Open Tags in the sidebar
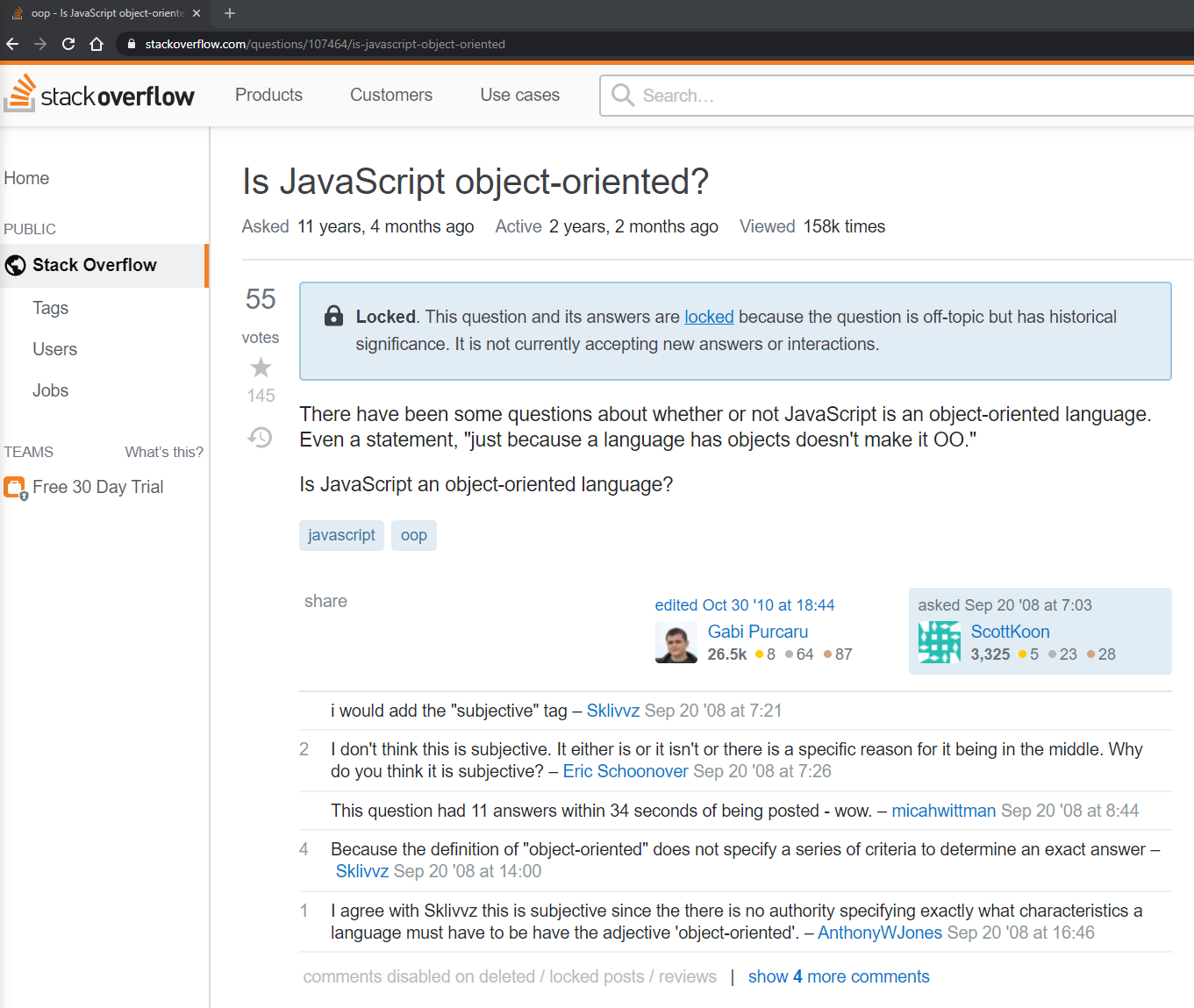This screenshot has height=1008, width=1194. [x=51, y=308]
